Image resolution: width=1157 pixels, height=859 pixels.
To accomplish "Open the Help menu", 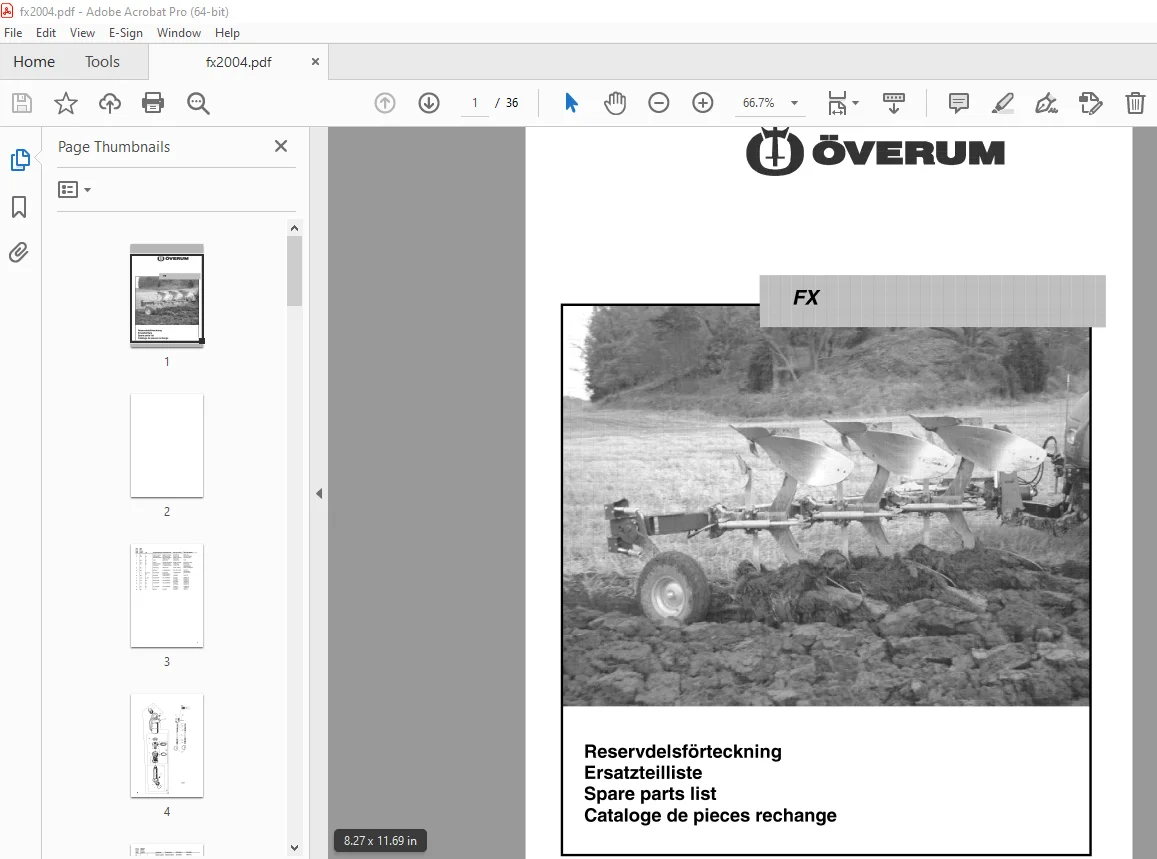I will point(227,32).
